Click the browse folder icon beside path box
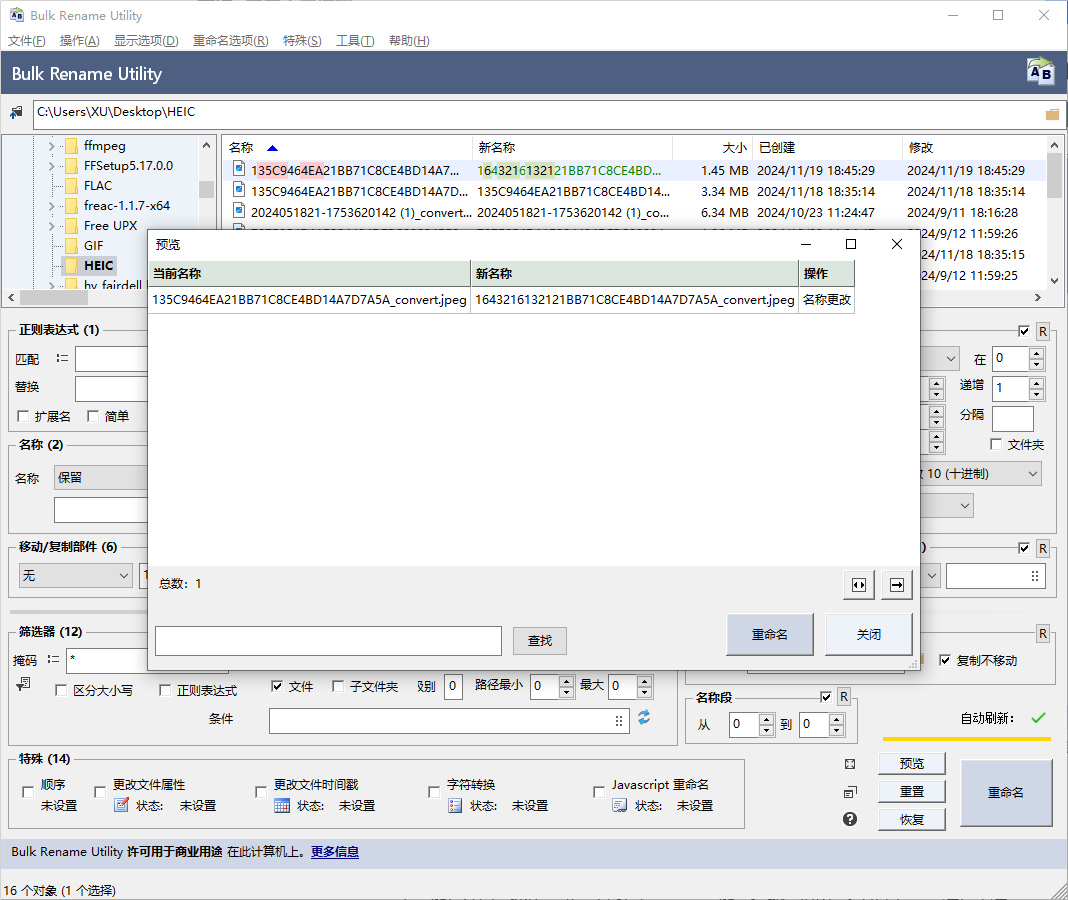This screenshot has height=900, width=1068. pos(1052,114)
